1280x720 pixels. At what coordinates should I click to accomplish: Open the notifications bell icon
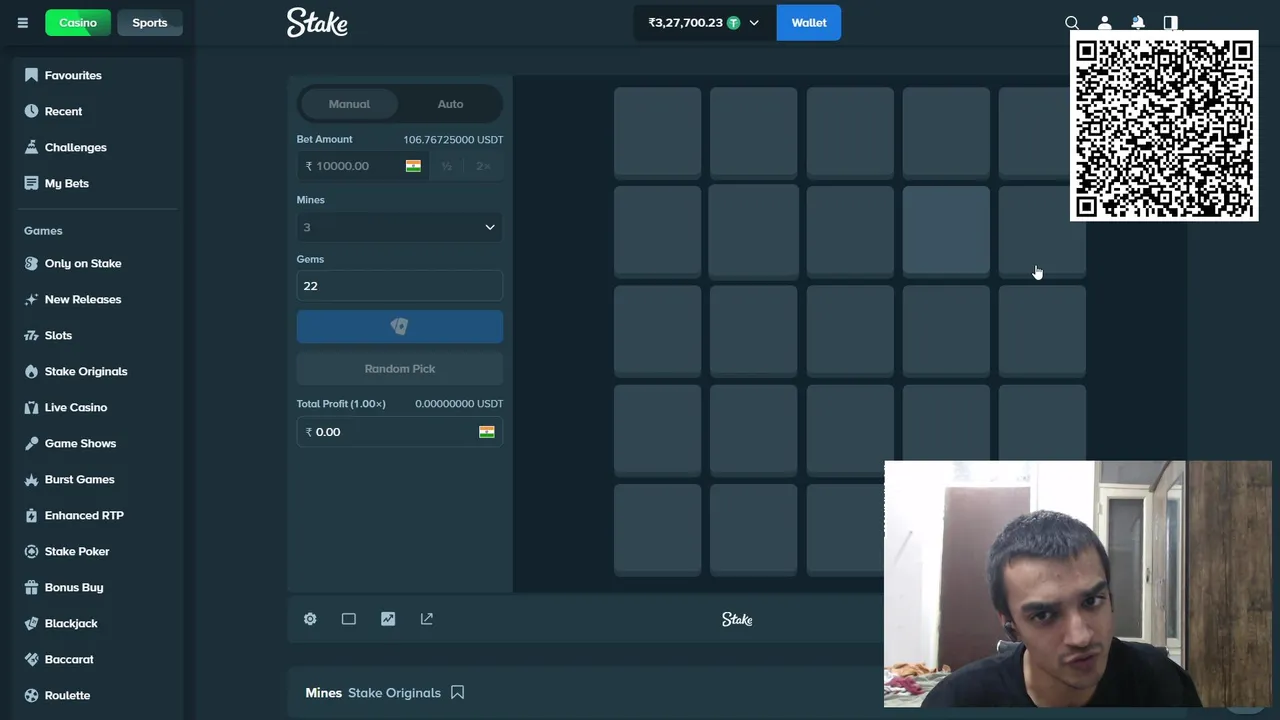coord(1138,23)
